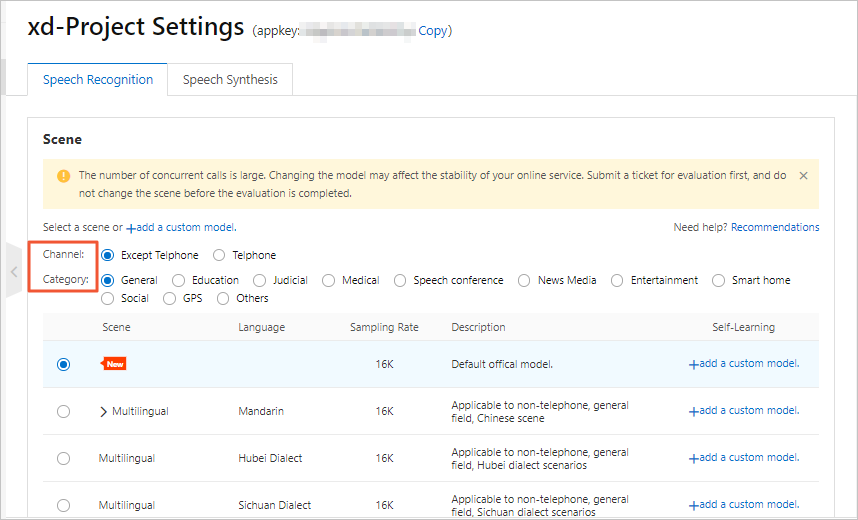Select the Mandarin scene radio button
The image size is (858, 520).
pyautogui.click(x=63, y=412)
